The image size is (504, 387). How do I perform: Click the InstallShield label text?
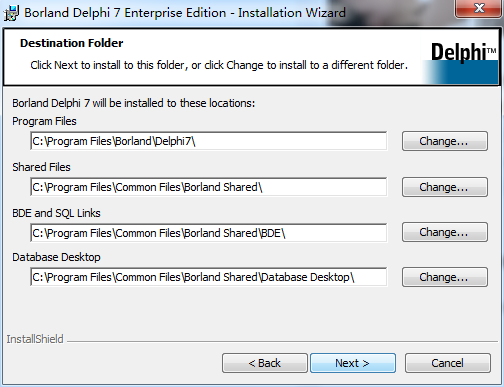(35, 339)
